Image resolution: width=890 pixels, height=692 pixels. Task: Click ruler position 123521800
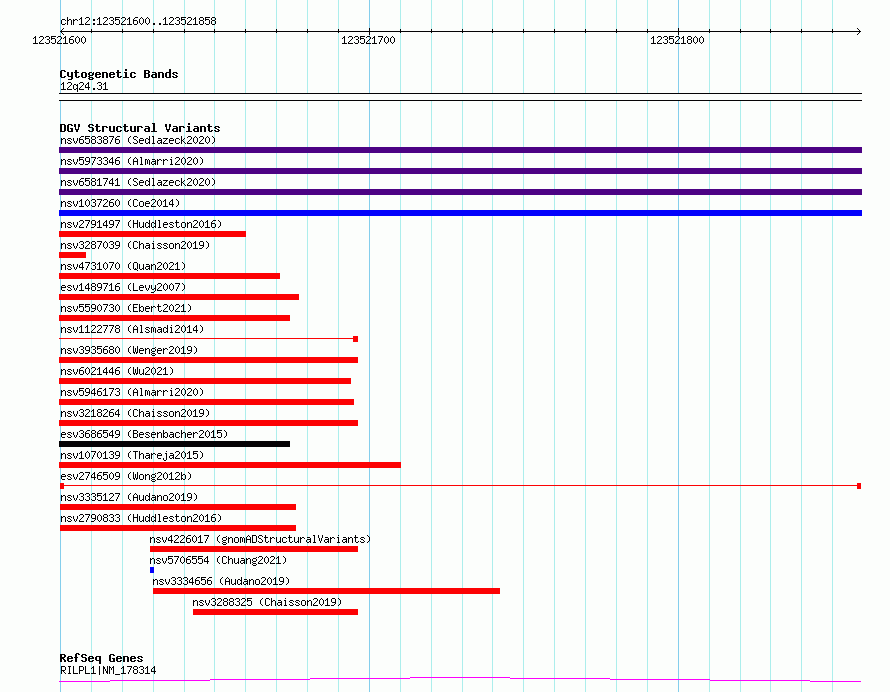(677, 40)
